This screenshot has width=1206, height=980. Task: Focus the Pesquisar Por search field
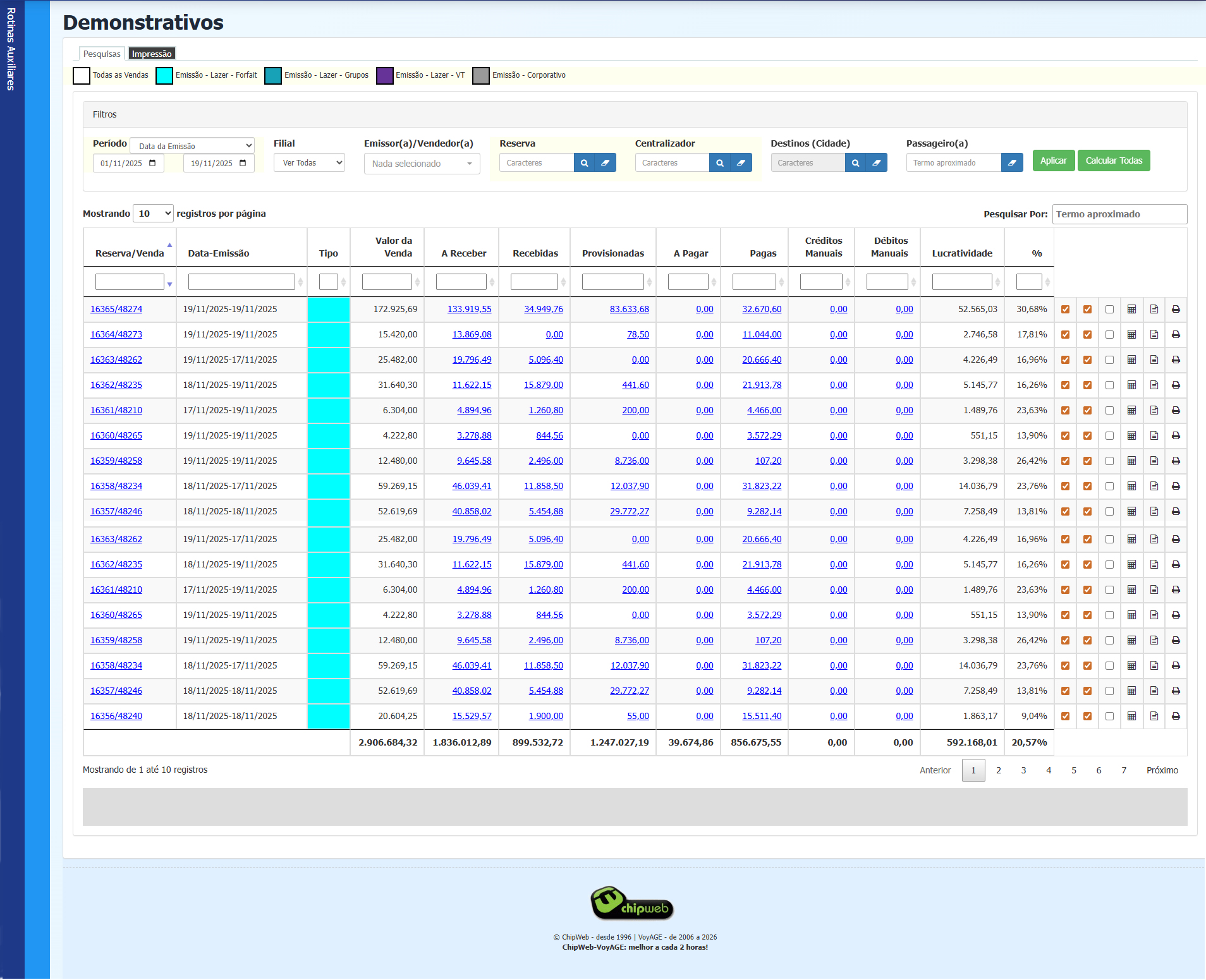1119,214
